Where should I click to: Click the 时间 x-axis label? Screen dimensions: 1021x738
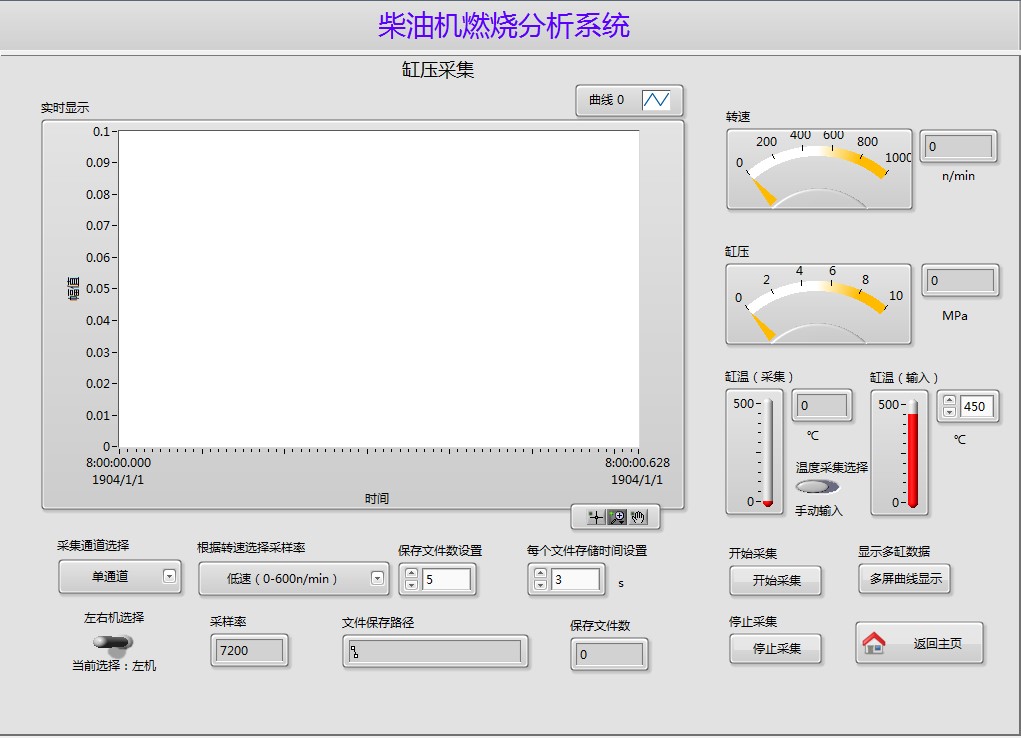[x=376, y=498]
